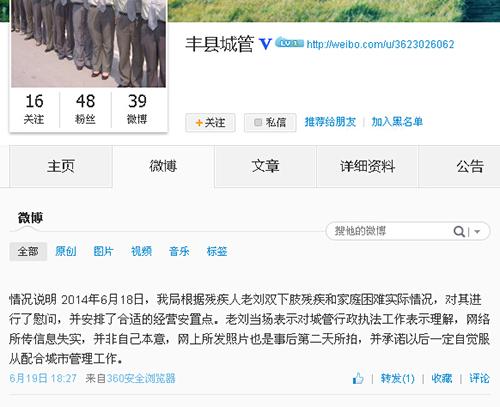The image size is (500, 407).
Task: Open search options dropdown arrow
Action: (477, 231)
